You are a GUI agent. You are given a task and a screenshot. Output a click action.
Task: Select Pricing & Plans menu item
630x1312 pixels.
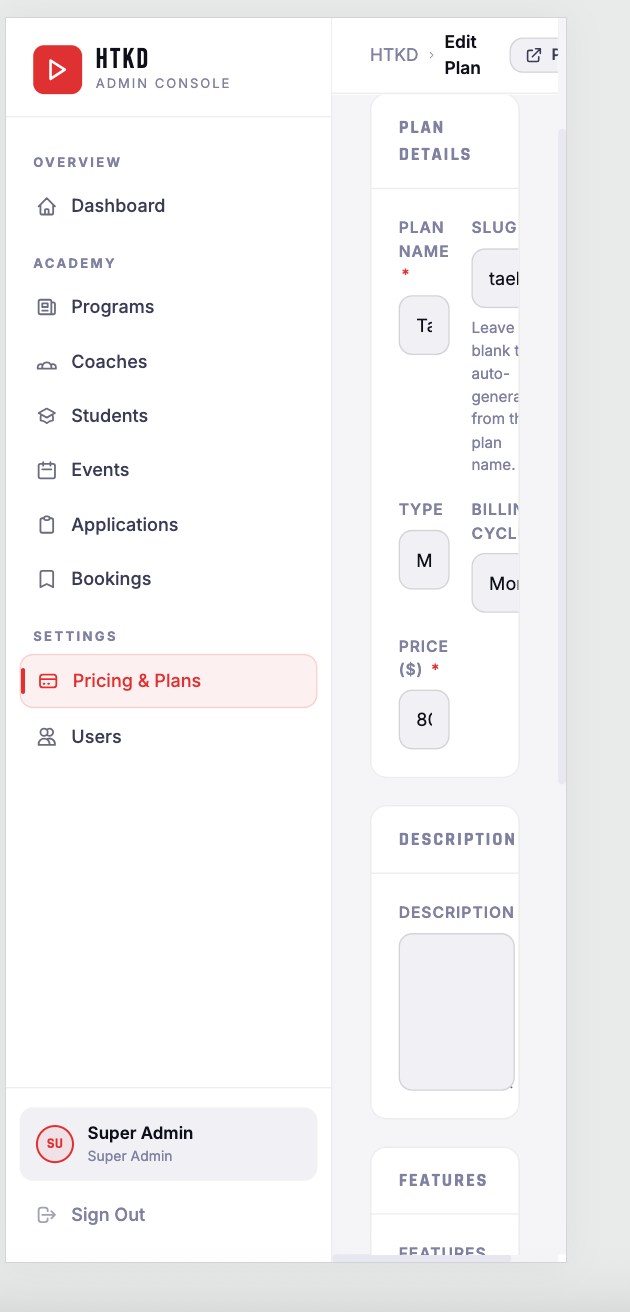(x=168, y=681)
